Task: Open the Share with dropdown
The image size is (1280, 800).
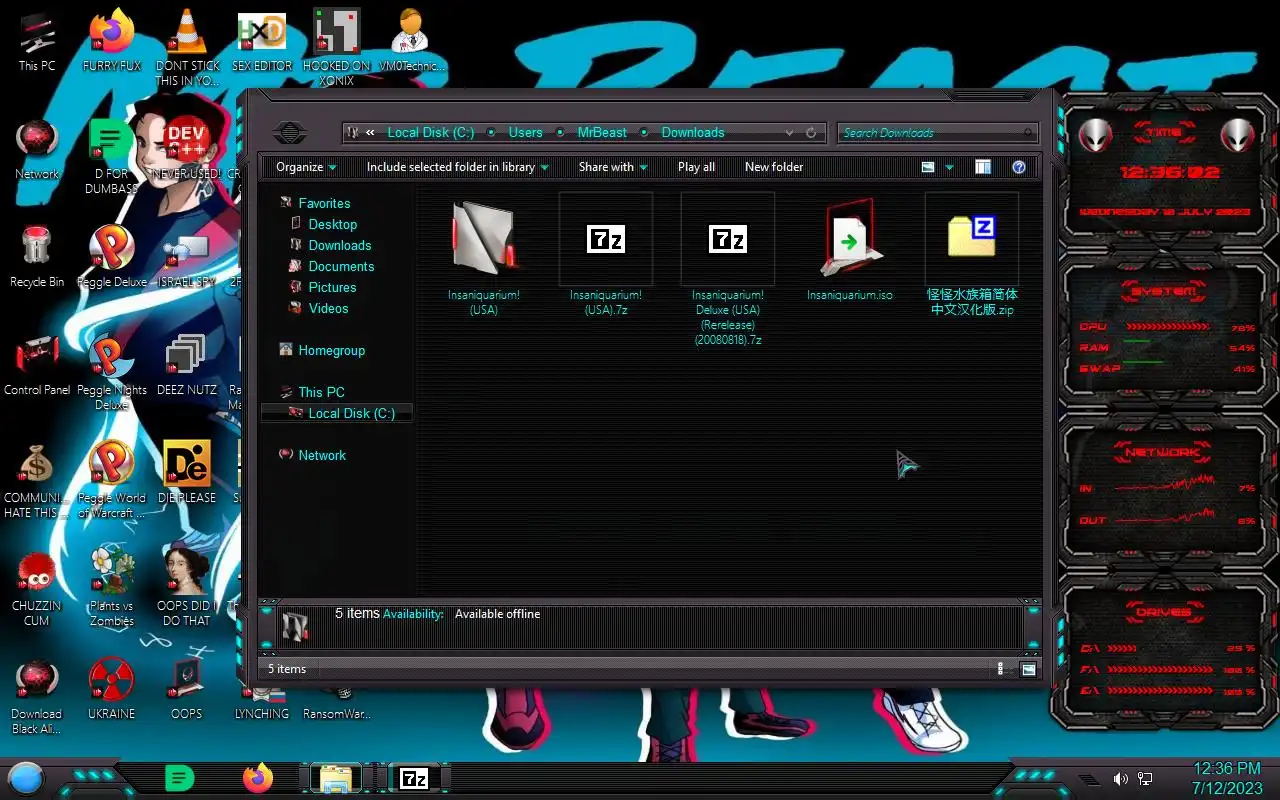Action: [613, 167]
